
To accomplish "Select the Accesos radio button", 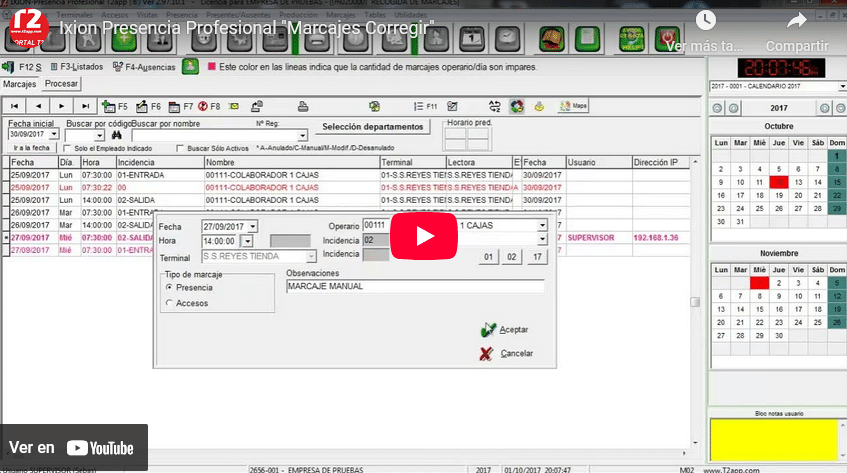I will coord(170,303).
